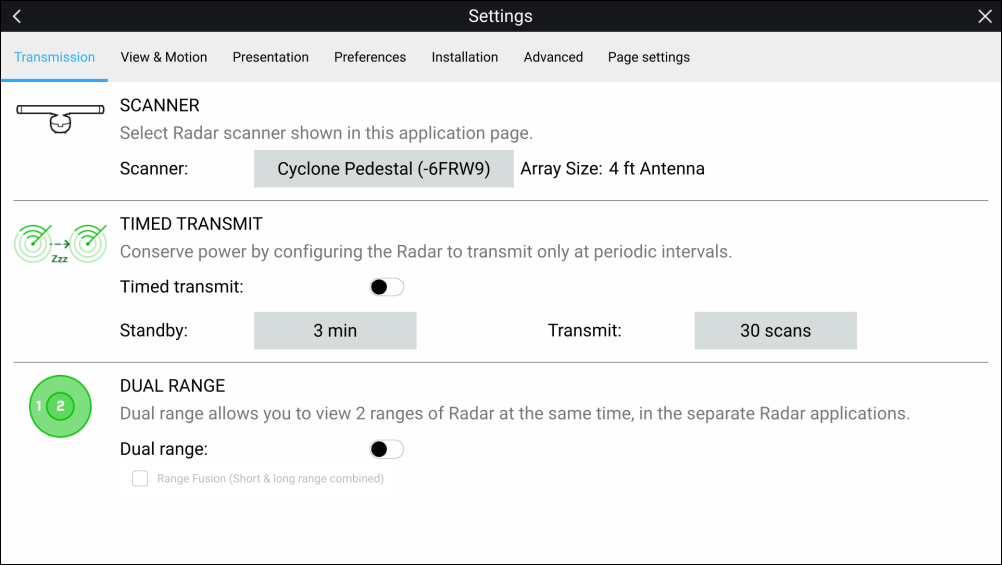Open the Advanced tab
The width and height of the screenshot is (1002, 565).
[553, 57]
